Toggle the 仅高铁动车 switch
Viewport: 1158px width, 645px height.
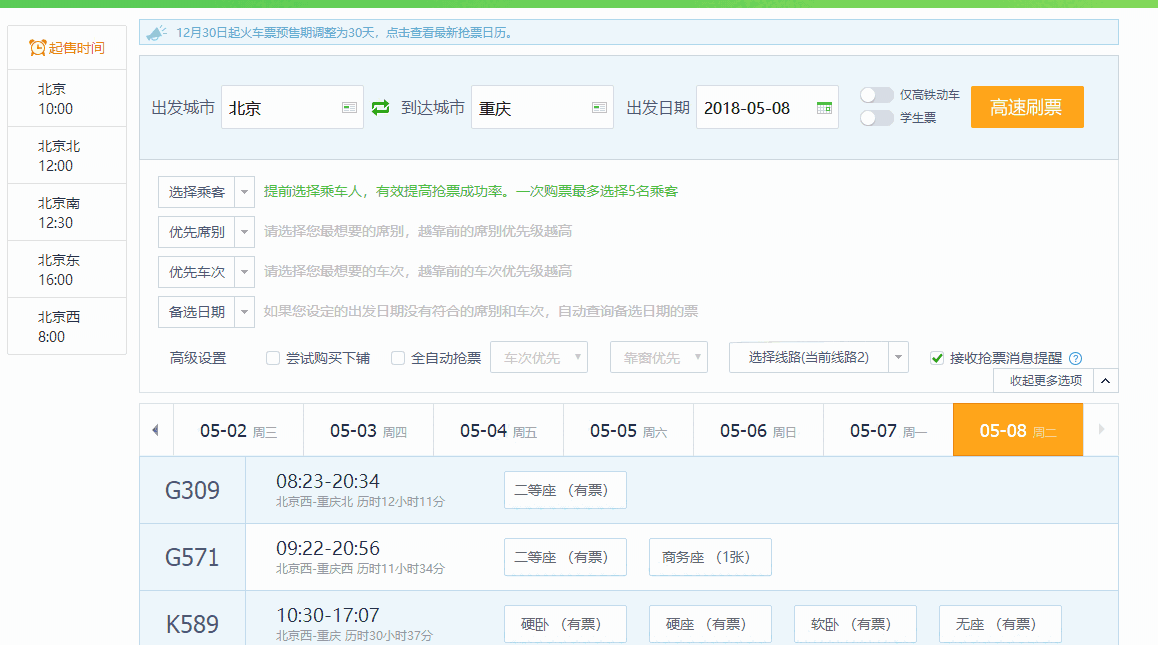click(x=877, y=95)
